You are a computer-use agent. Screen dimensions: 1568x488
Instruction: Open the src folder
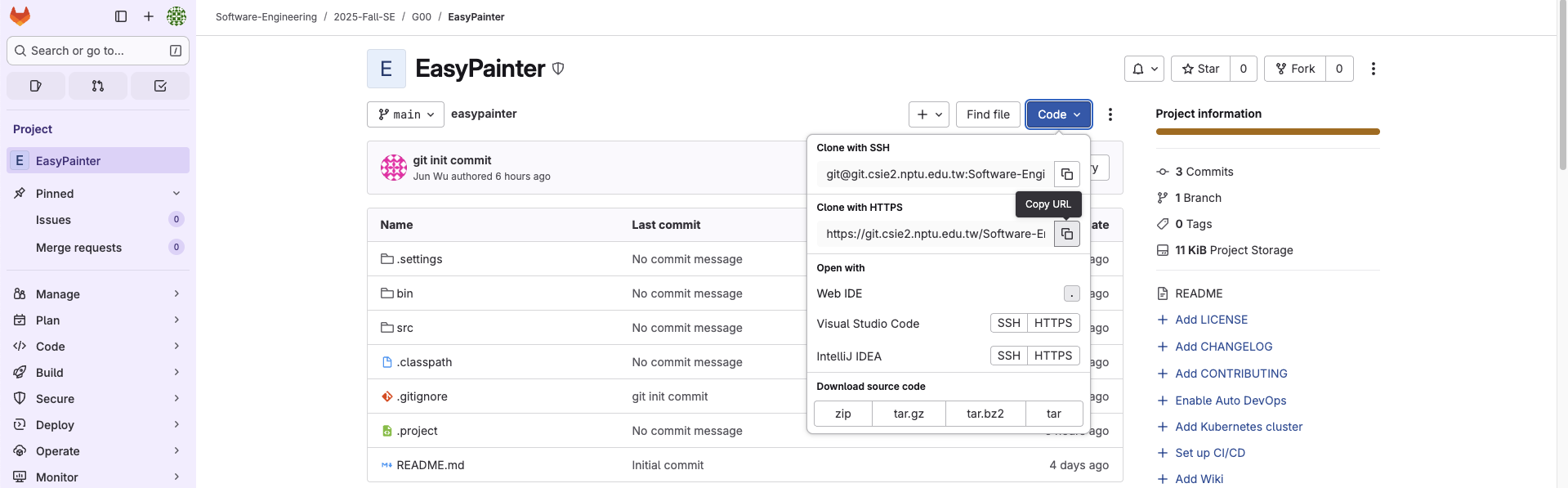[x=404, y=328]
